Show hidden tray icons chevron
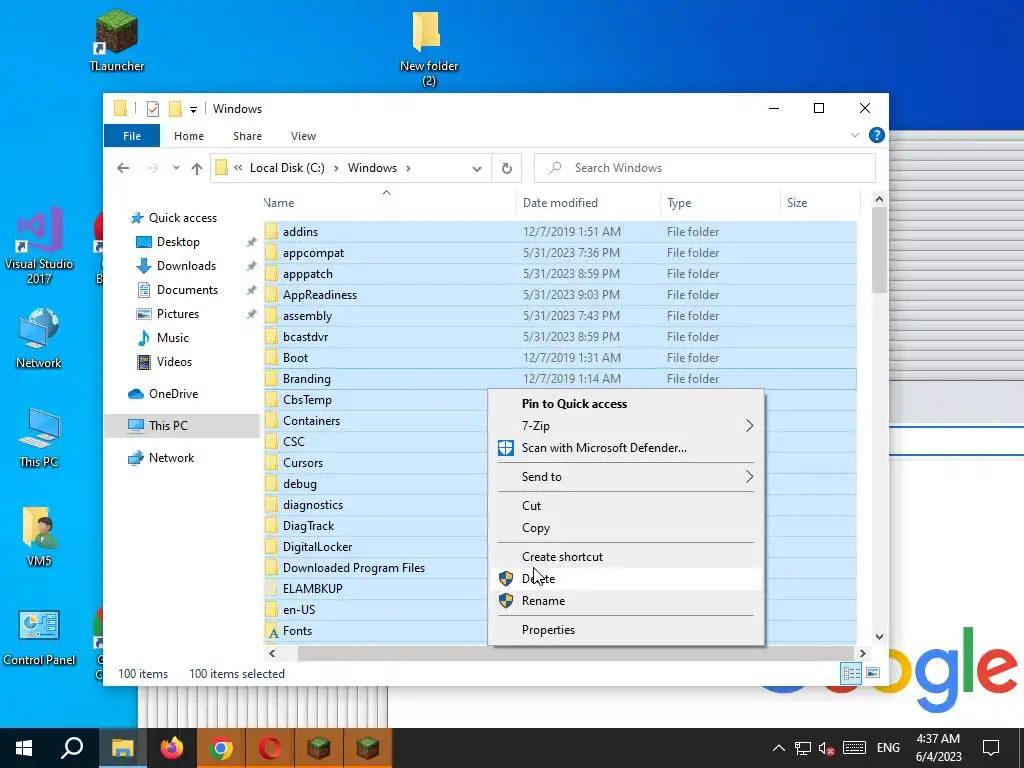The image size is (1024, 768). tap(778, 748)
